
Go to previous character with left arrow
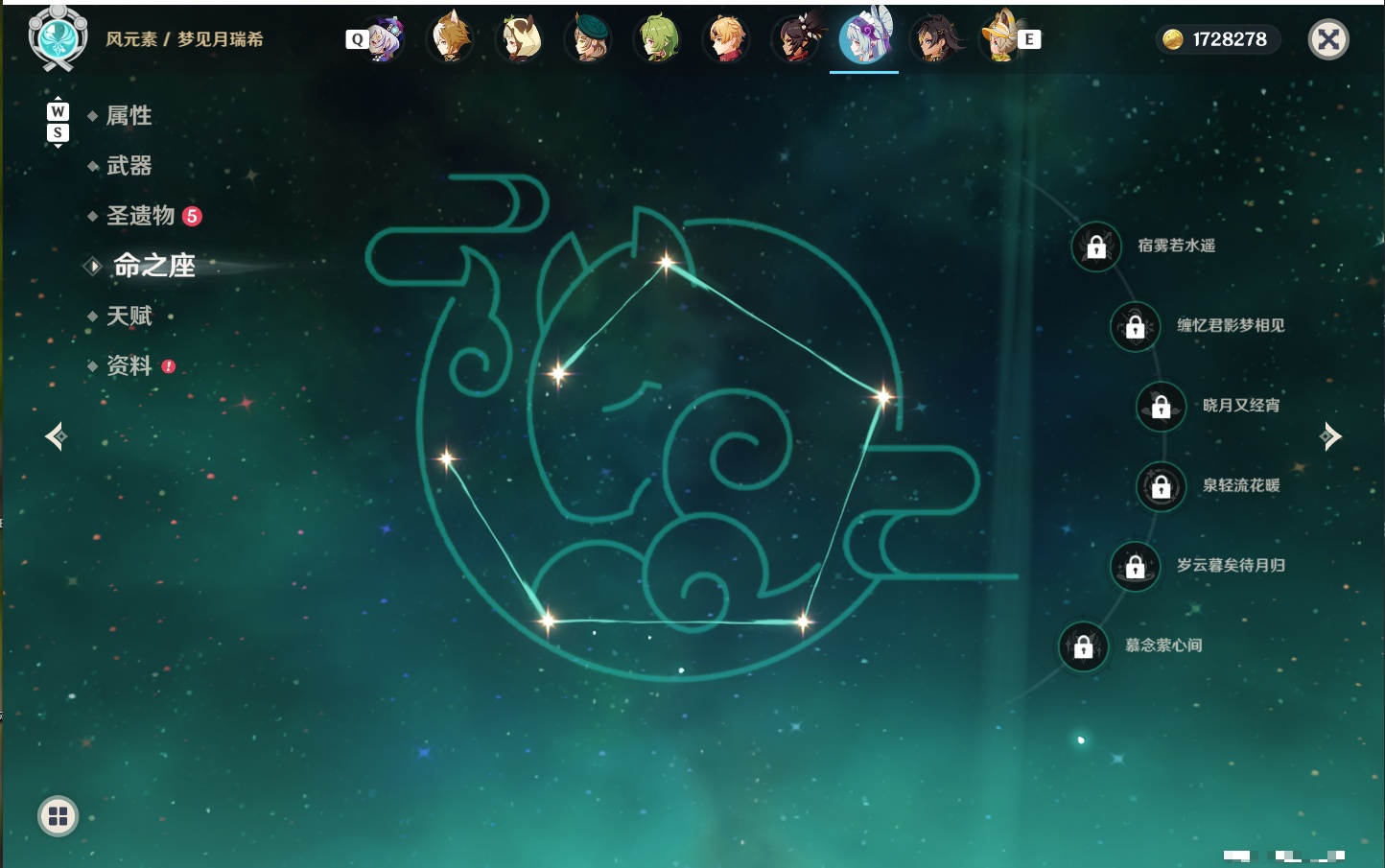56,436
